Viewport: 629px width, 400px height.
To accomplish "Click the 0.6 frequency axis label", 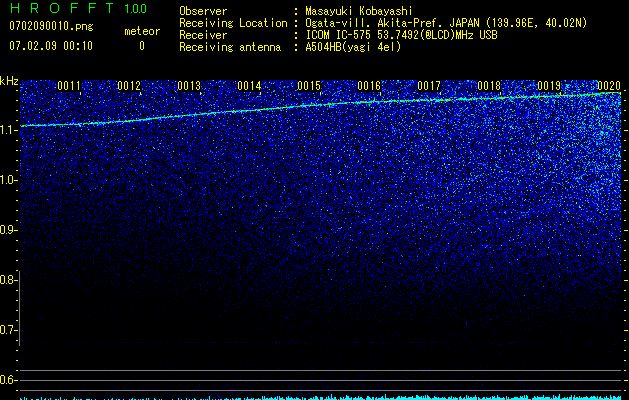I will click(x=8, y=380).
